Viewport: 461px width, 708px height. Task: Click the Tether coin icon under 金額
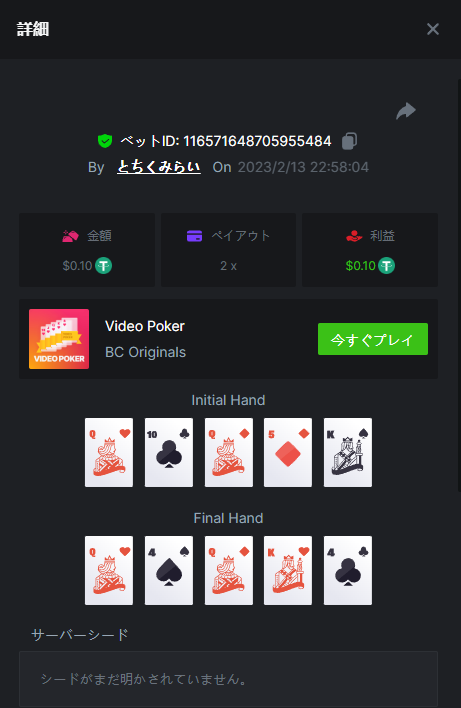pos(103,266)
